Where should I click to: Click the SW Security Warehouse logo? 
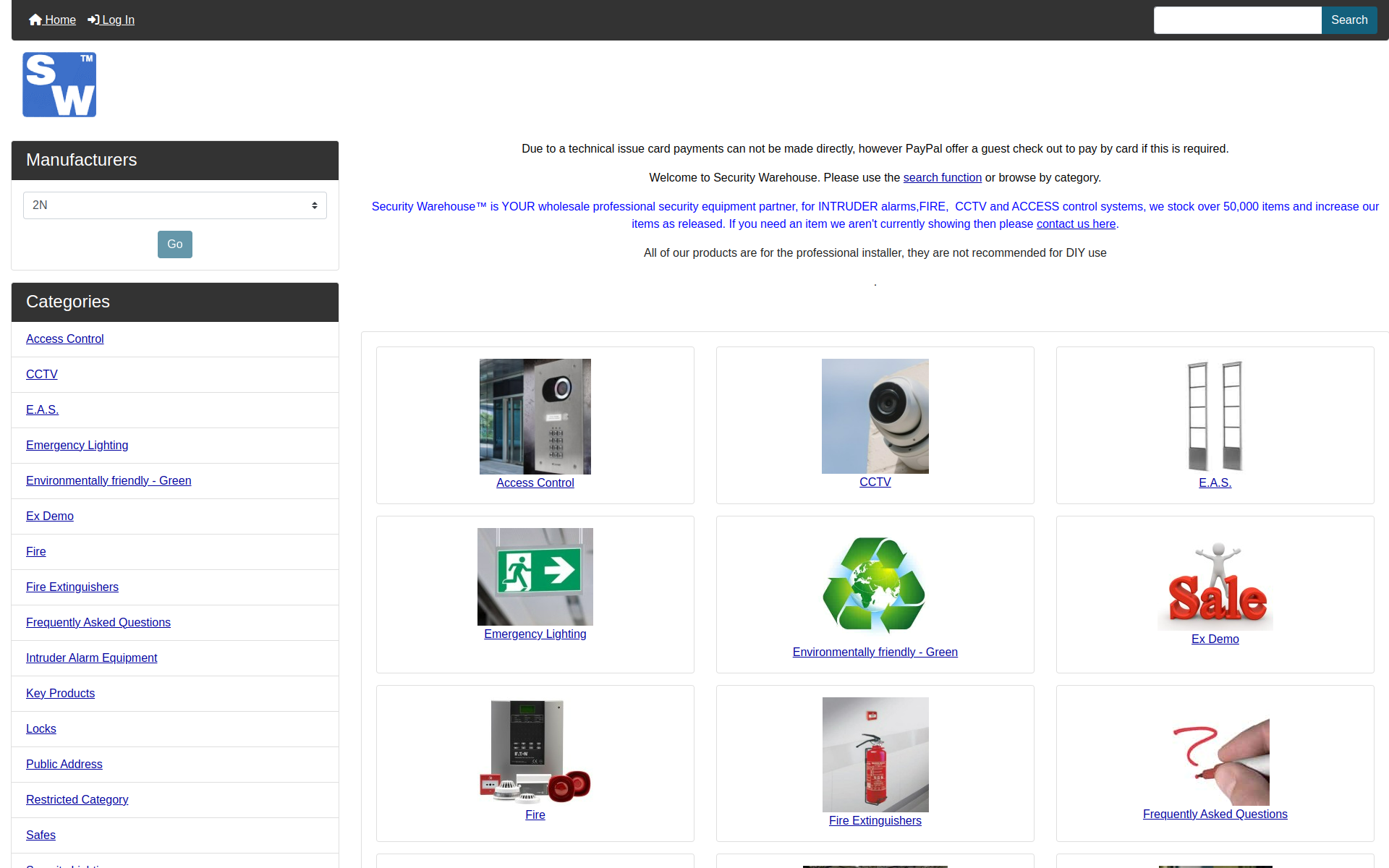59,85
